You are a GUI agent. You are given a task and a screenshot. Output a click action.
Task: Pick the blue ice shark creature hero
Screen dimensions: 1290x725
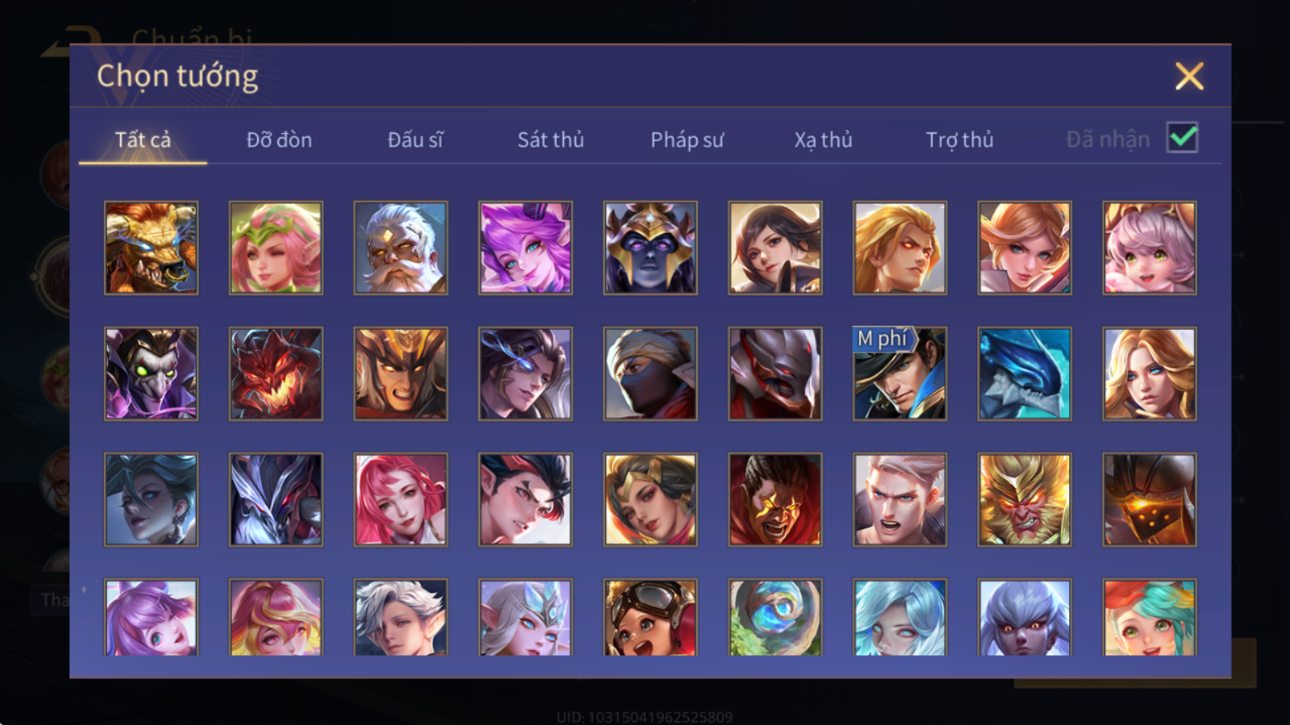pyautogui.click(x=1024, y=374)
